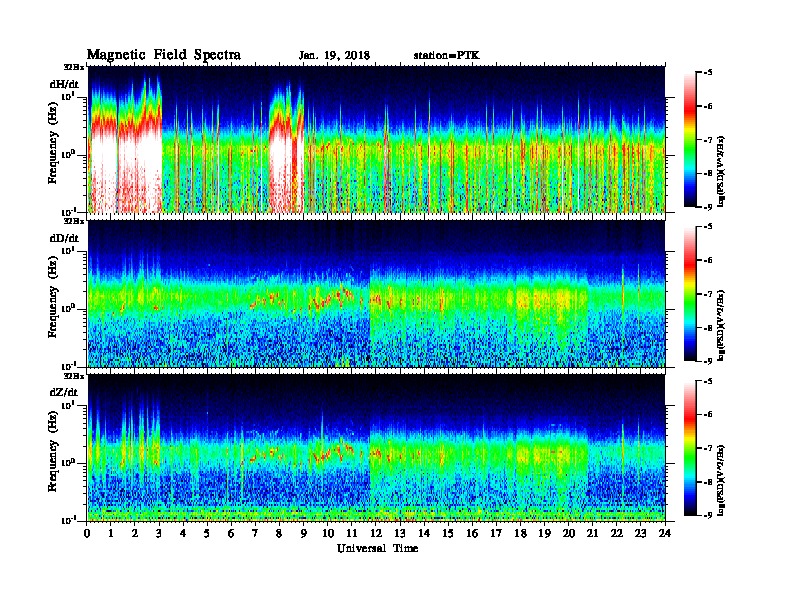Click hour tick label 24 on the time axis

coord(665,534)
